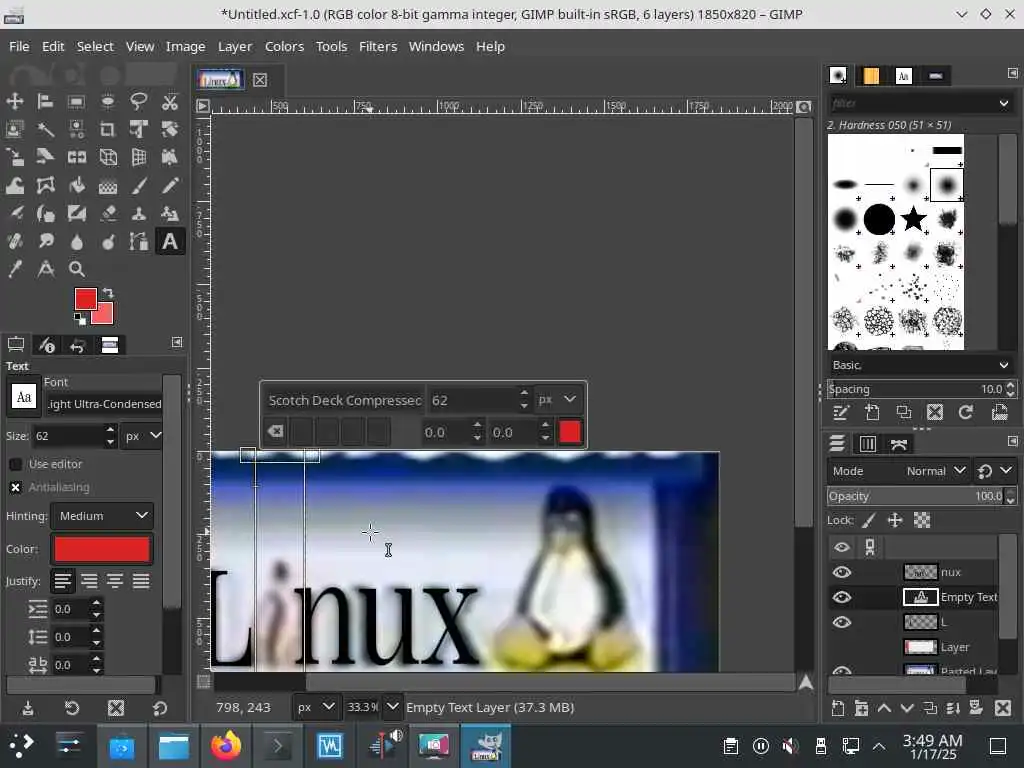Select the Gradient tool

click(x=108, y=185)
